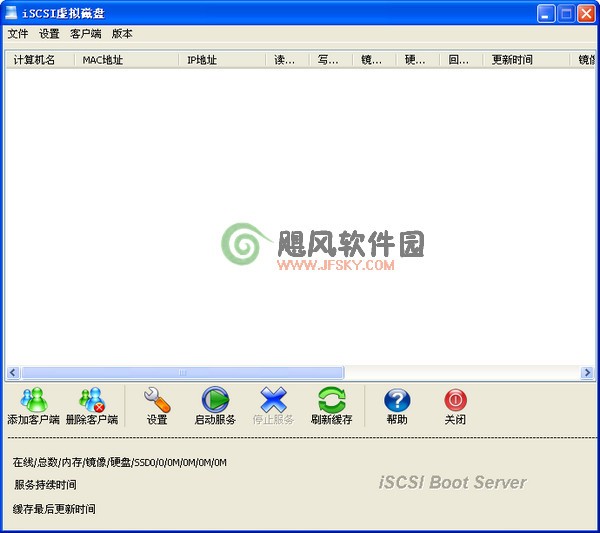The height and width of the screenshot is (533, 600).
Task: Close the window with red X
Action: (x=587, y=14)
